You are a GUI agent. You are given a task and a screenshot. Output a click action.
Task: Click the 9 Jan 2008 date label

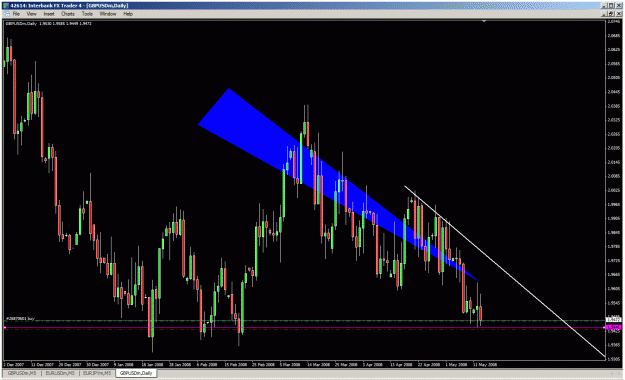[124, 364]
